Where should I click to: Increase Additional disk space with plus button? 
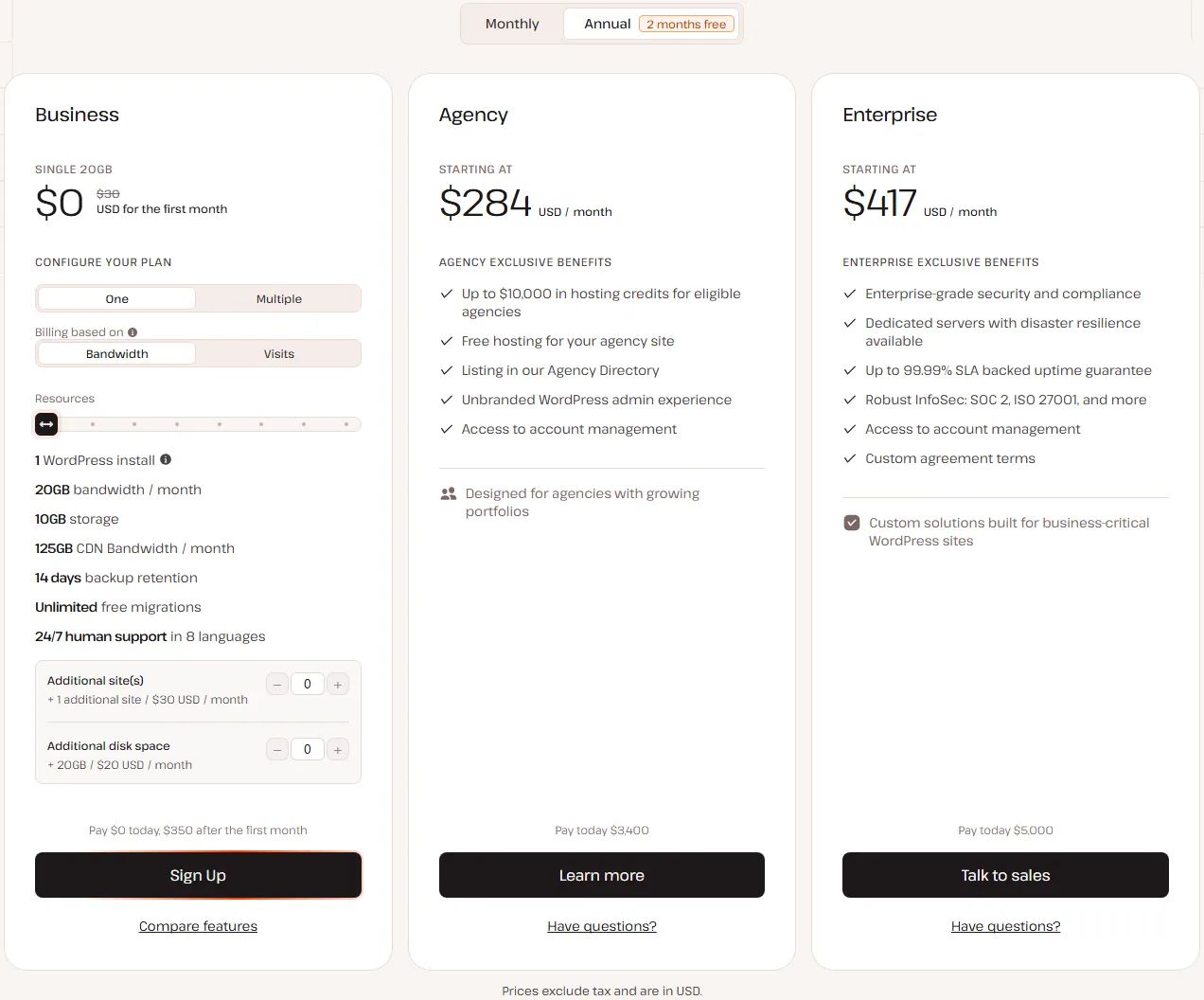pos(338,750)
